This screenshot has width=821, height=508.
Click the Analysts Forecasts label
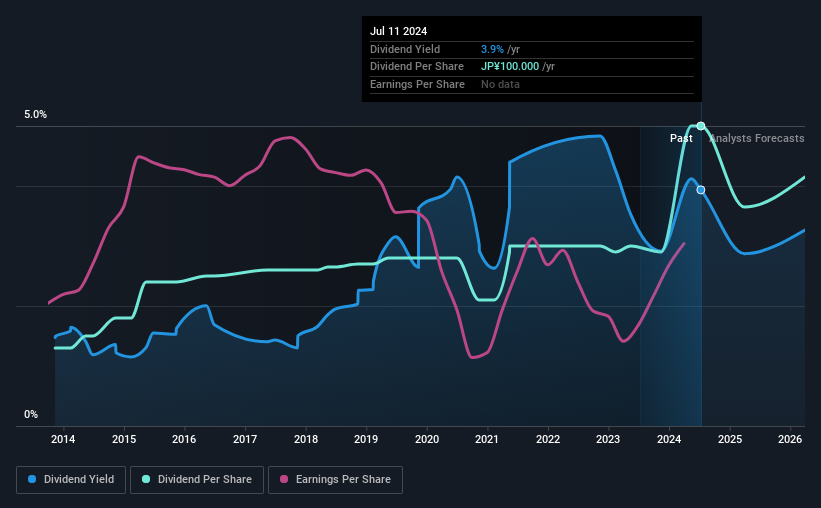tap(757, 138)
